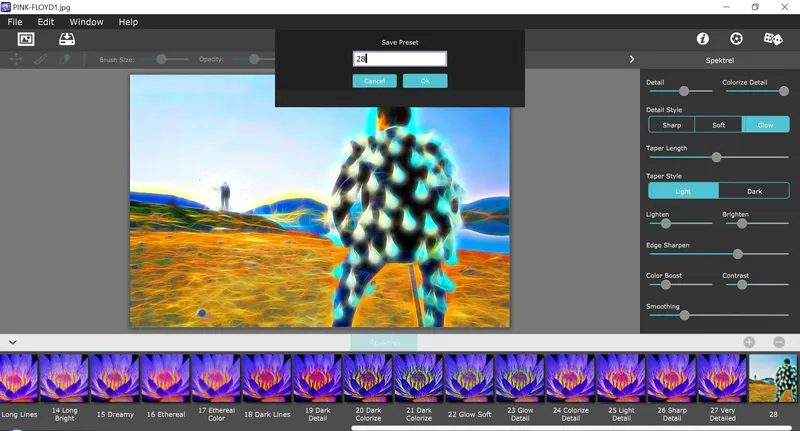The image size is (800, 431).
Task: Select the 23 Glow Detail preset thumbnail
Action: tap(520, 378)
